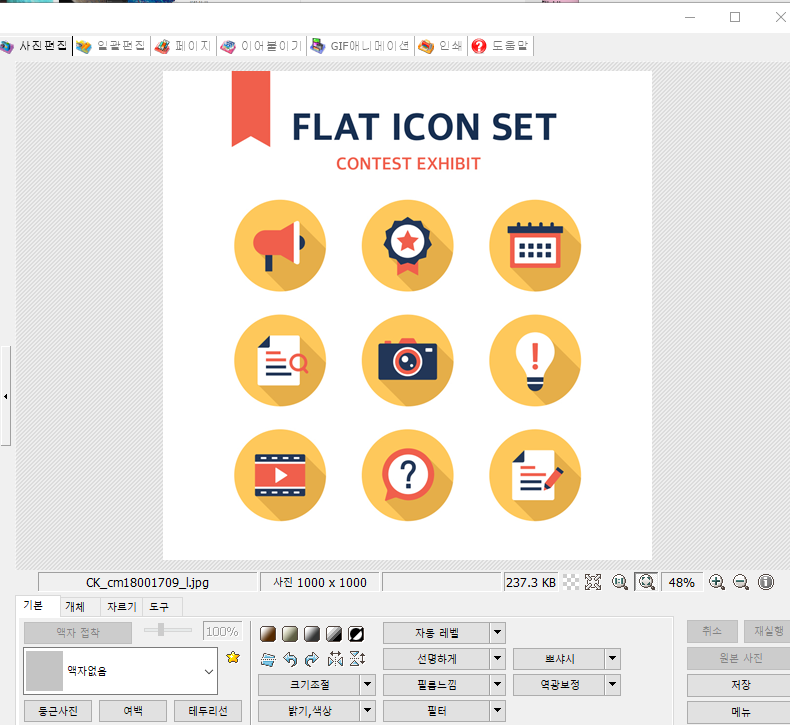790x725 pixels.
Task: Zoom out with the minus magnifier
Action: point(741,582)
